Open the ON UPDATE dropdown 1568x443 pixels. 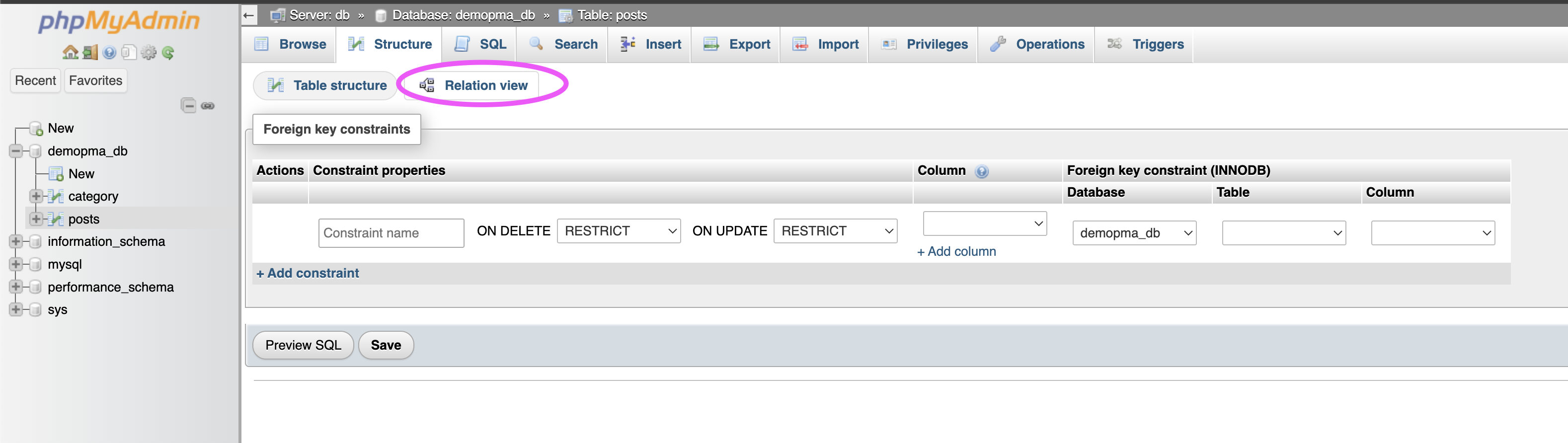(835, 231)
